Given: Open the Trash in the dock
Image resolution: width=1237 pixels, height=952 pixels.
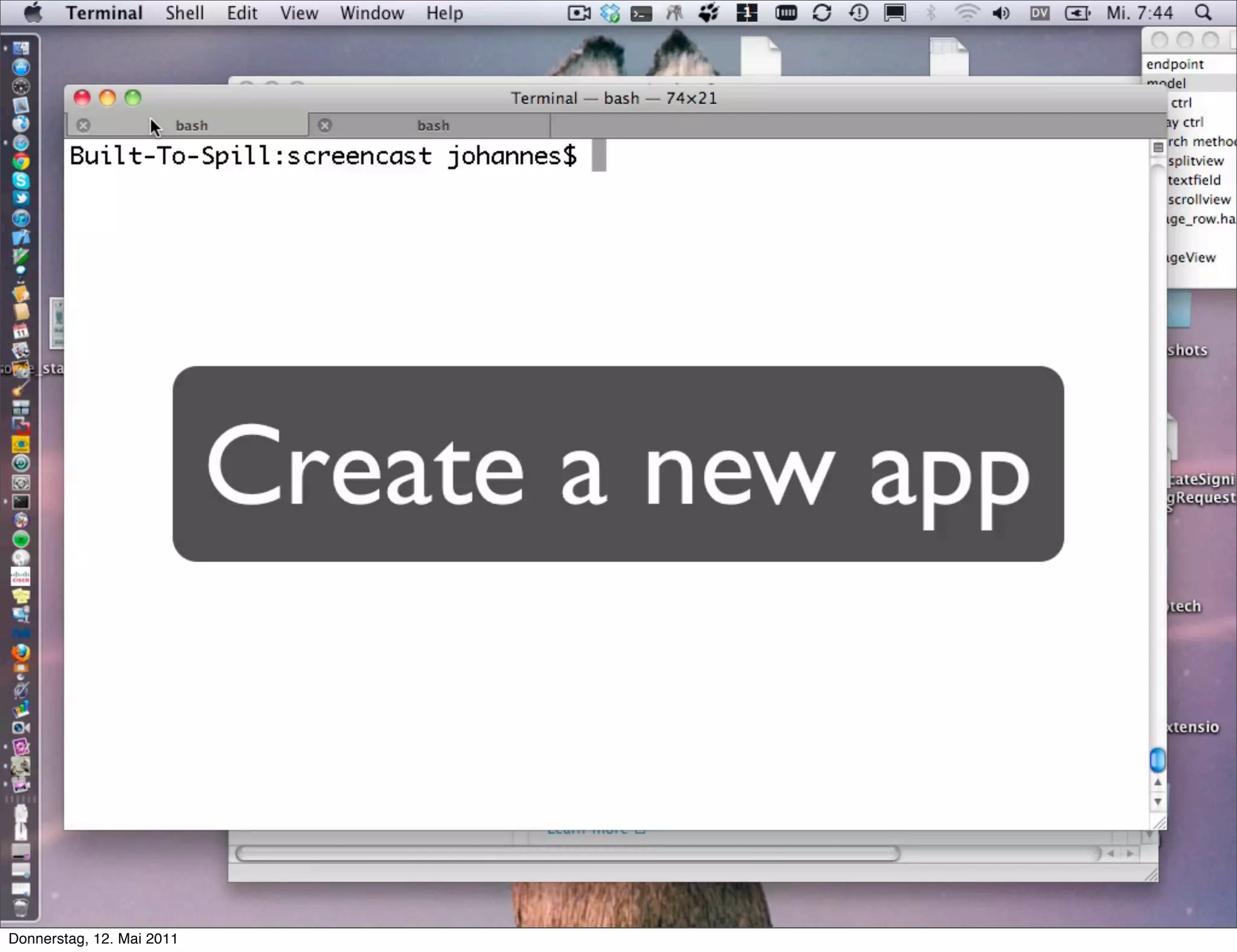Looking at the screenshot, I should coord(21,907).
